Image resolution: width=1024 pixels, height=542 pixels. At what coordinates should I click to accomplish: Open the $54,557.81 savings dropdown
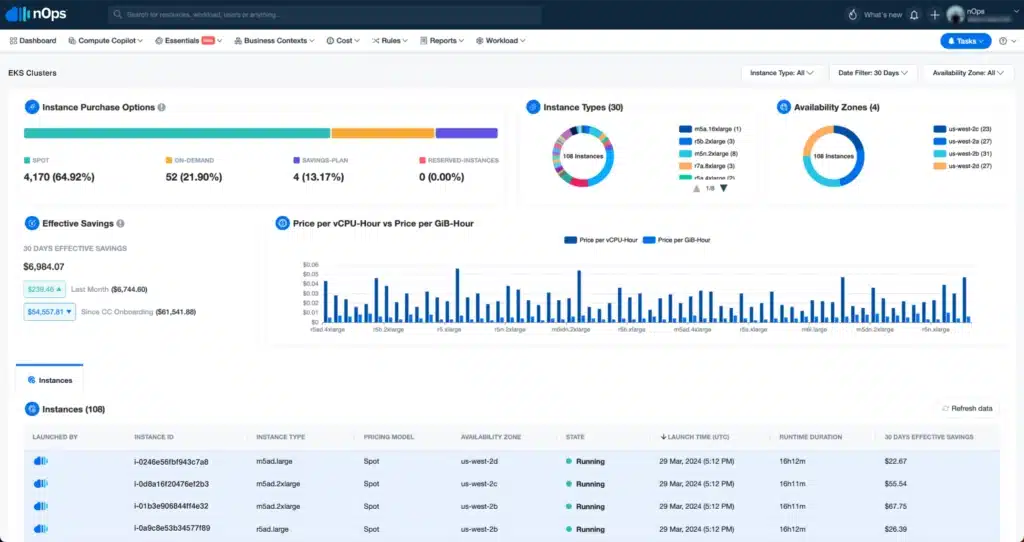pyautogui.click(x=50, y=312)
